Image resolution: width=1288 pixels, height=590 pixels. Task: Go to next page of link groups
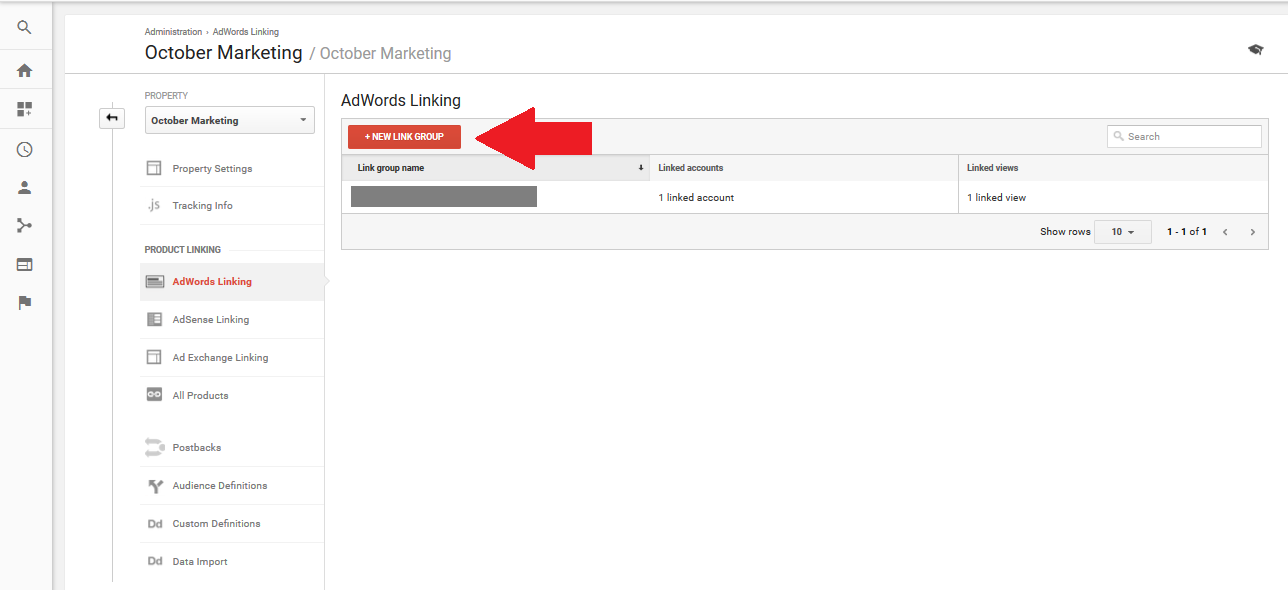pos(1252,232)
